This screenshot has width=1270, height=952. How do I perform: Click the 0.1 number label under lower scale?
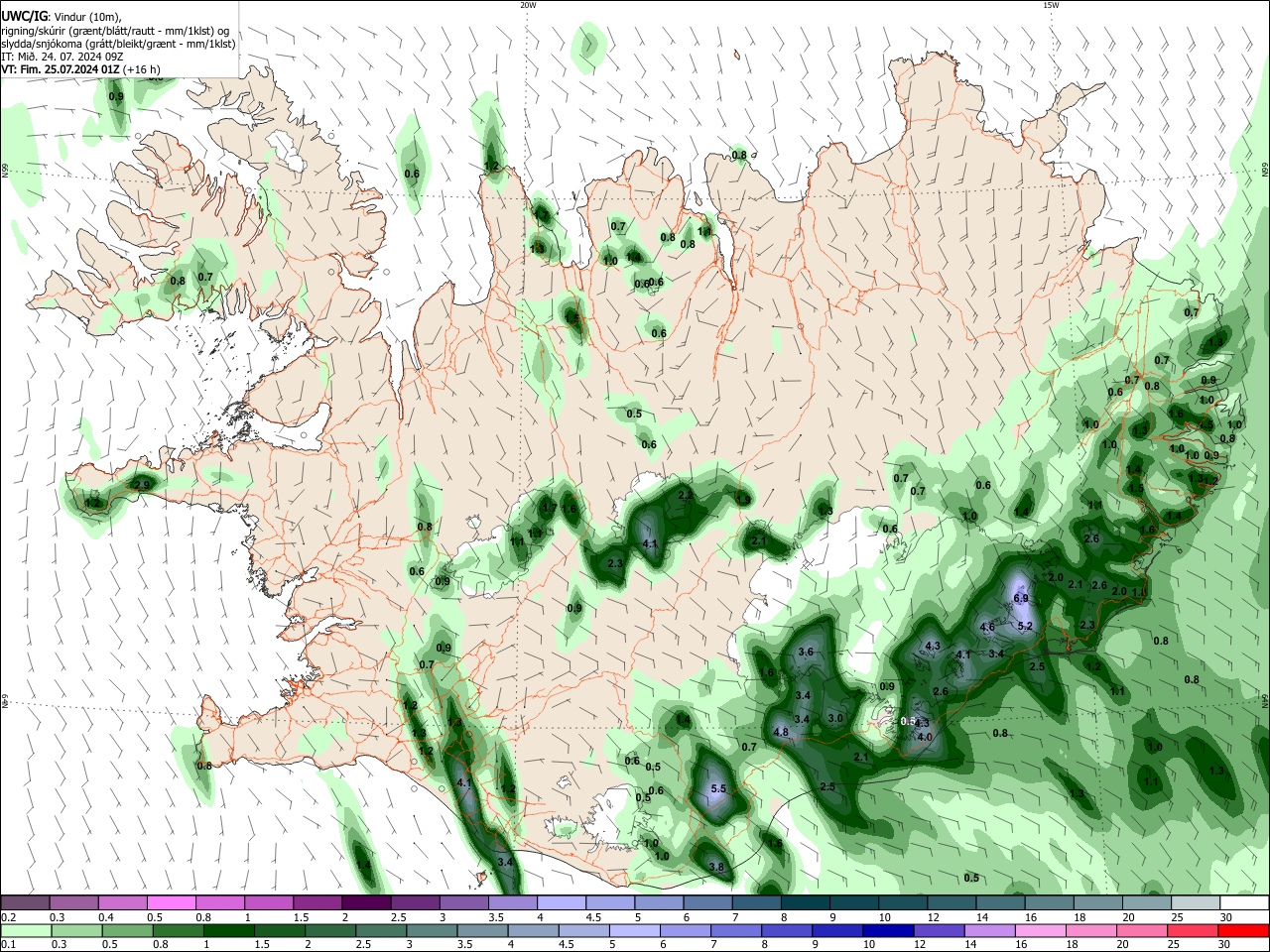coord(9,945)
